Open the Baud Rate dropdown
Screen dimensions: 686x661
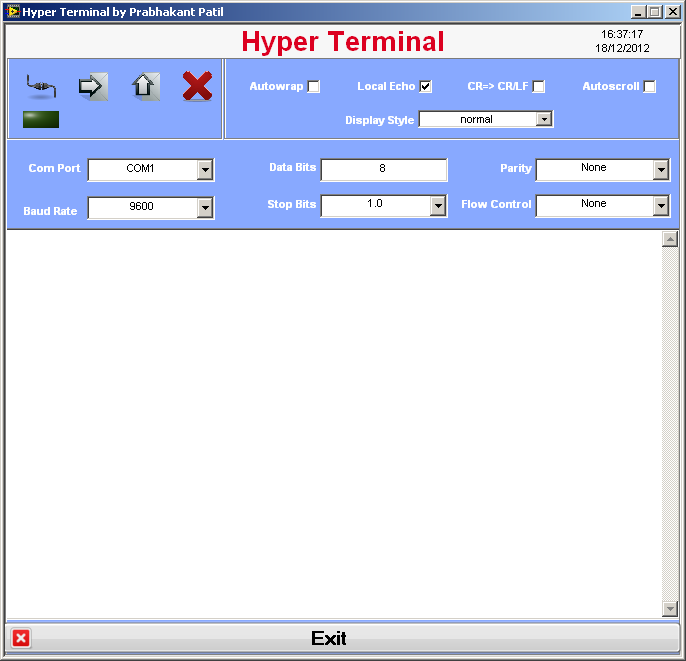click(x=205, y=208)
